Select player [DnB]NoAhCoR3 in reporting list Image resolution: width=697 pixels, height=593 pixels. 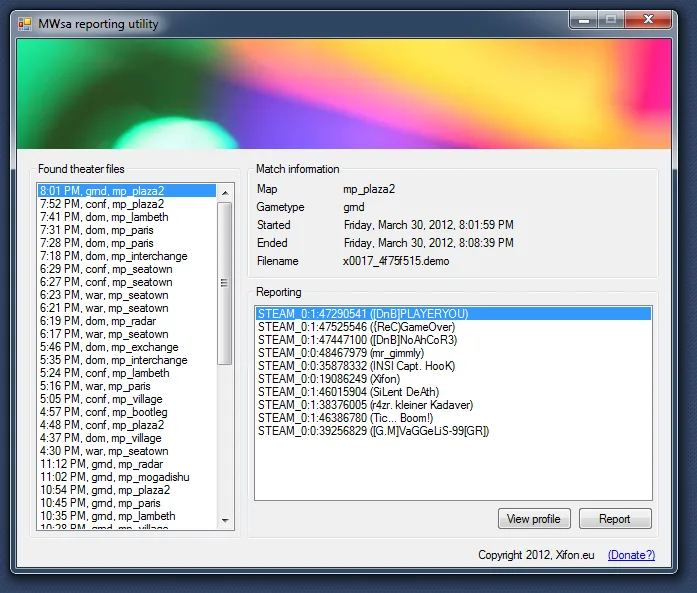359,340
